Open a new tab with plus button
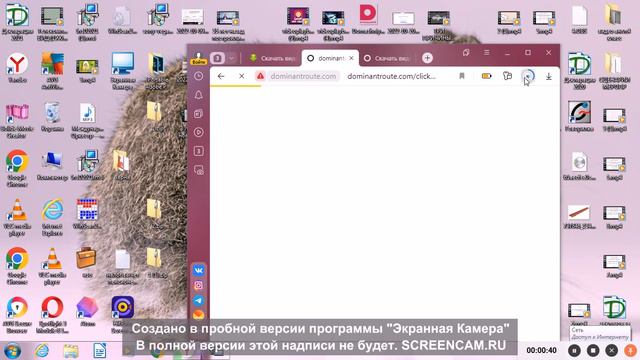 click(x=427, y=58)
